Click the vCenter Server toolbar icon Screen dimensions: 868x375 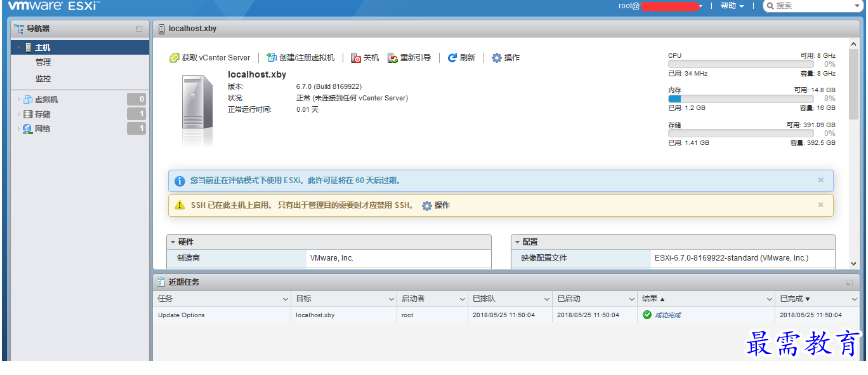click(174, 58)
